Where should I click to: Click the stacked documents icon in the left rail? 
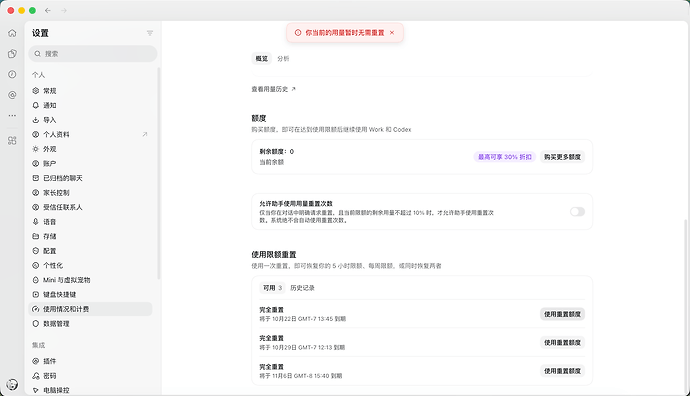coord(12,54)
